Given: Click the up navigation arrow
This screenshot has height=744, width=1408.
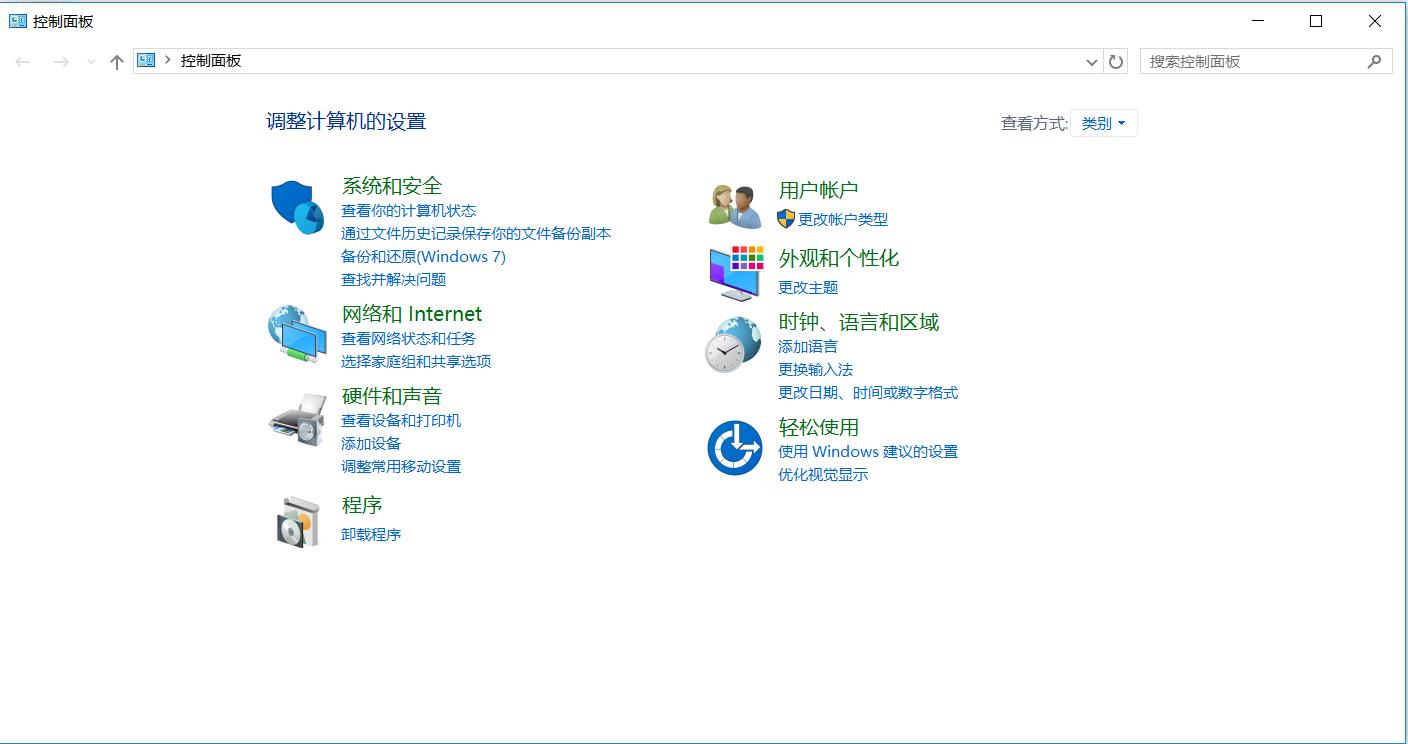Looking at the screenshot, I should point(116,61).
